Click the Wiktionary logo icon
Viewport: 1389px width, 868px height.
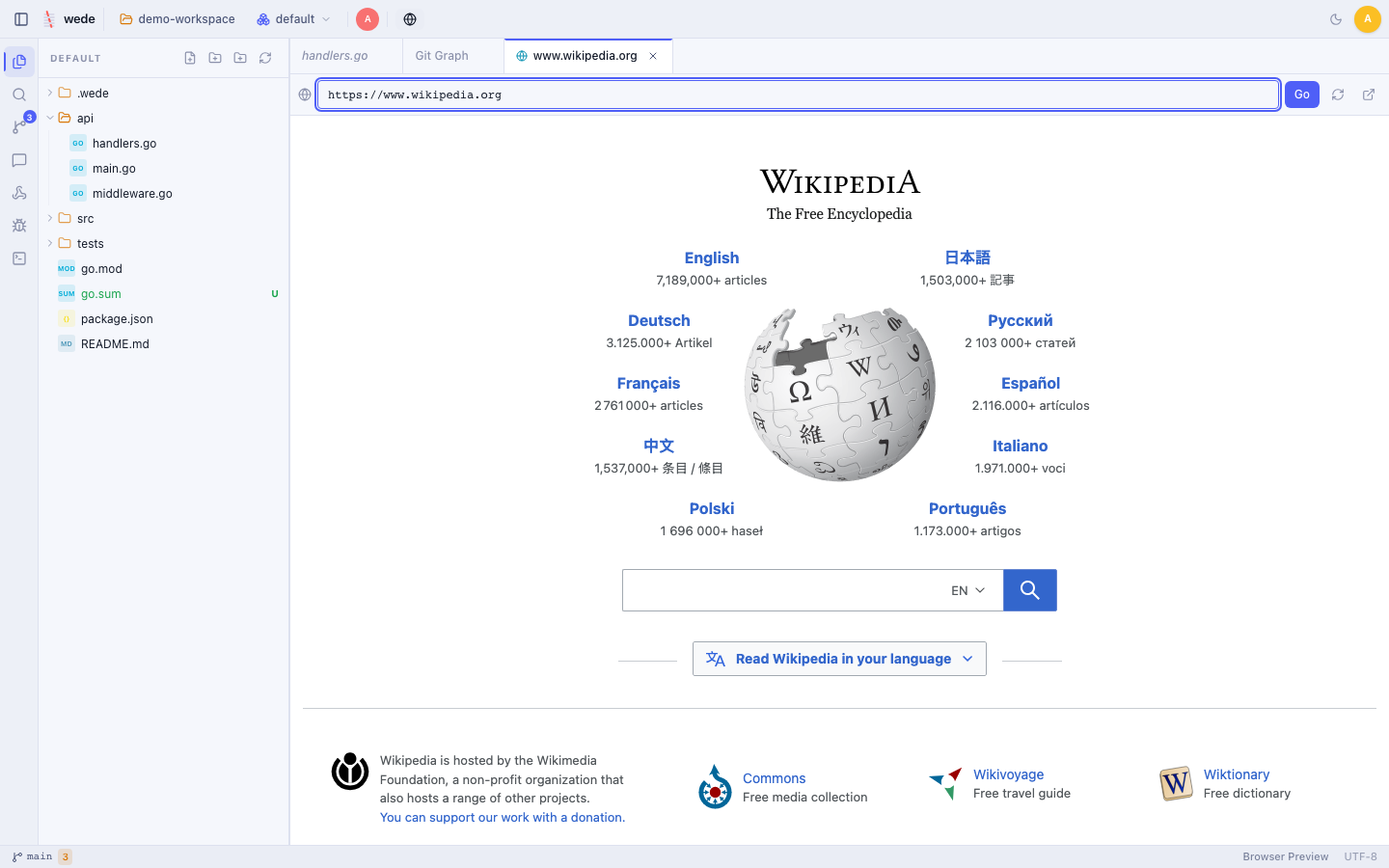point(1176,783)
